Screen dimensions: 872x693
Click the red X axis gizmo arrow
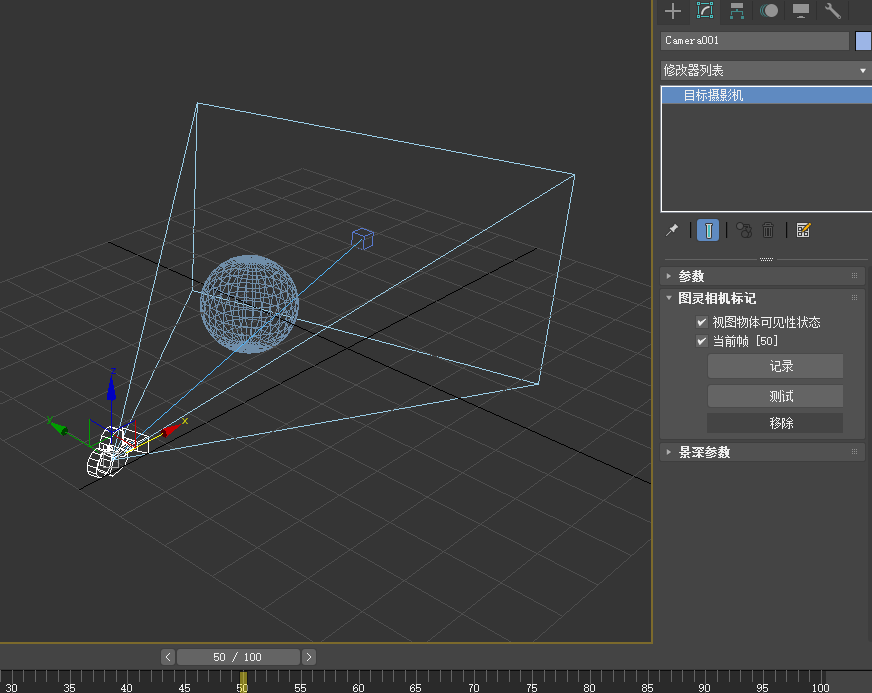coord(171,430)
